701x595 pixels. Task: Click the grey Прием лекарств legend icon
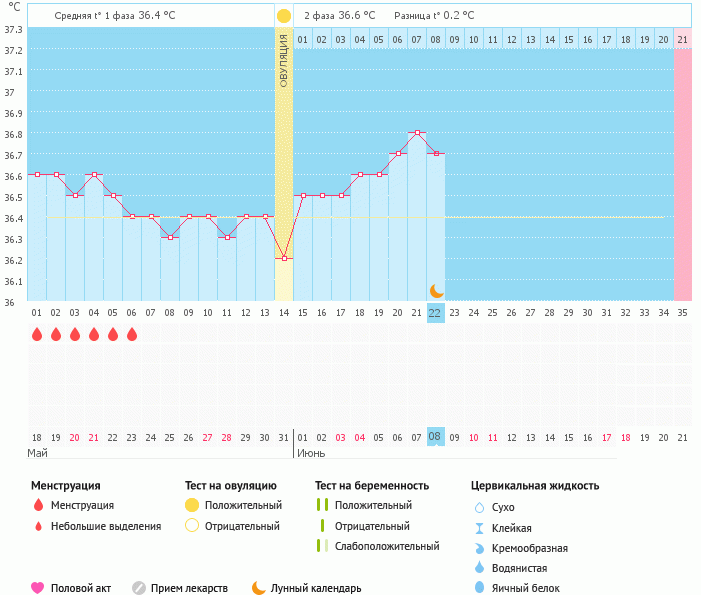pos(139,588)
